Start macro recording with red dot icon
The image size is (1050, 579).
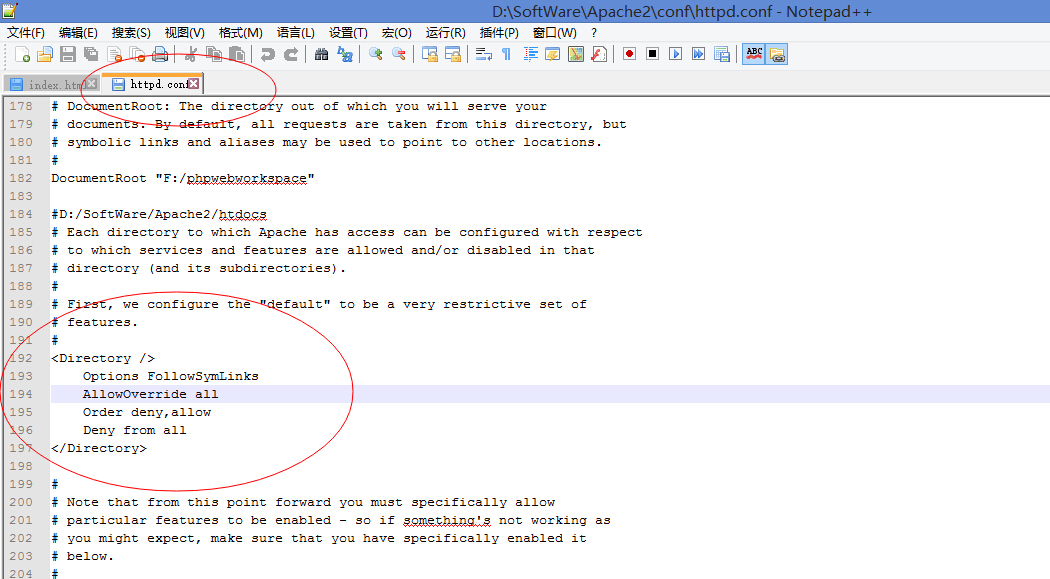tap(629, 54)
